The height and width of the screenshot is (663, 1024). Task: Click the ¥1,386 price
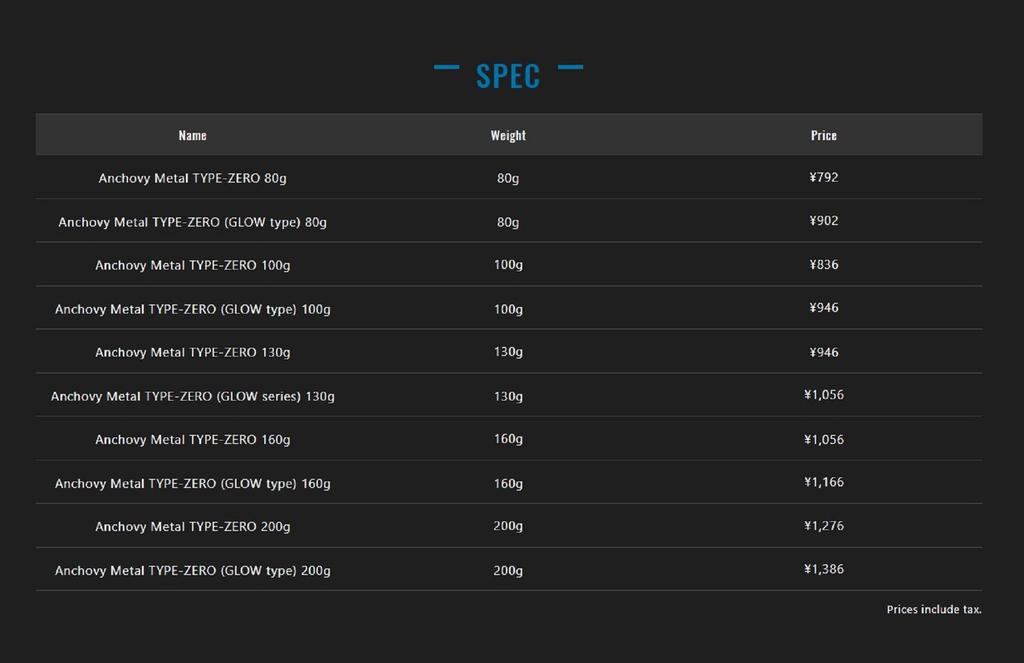(x=823, y=569)
